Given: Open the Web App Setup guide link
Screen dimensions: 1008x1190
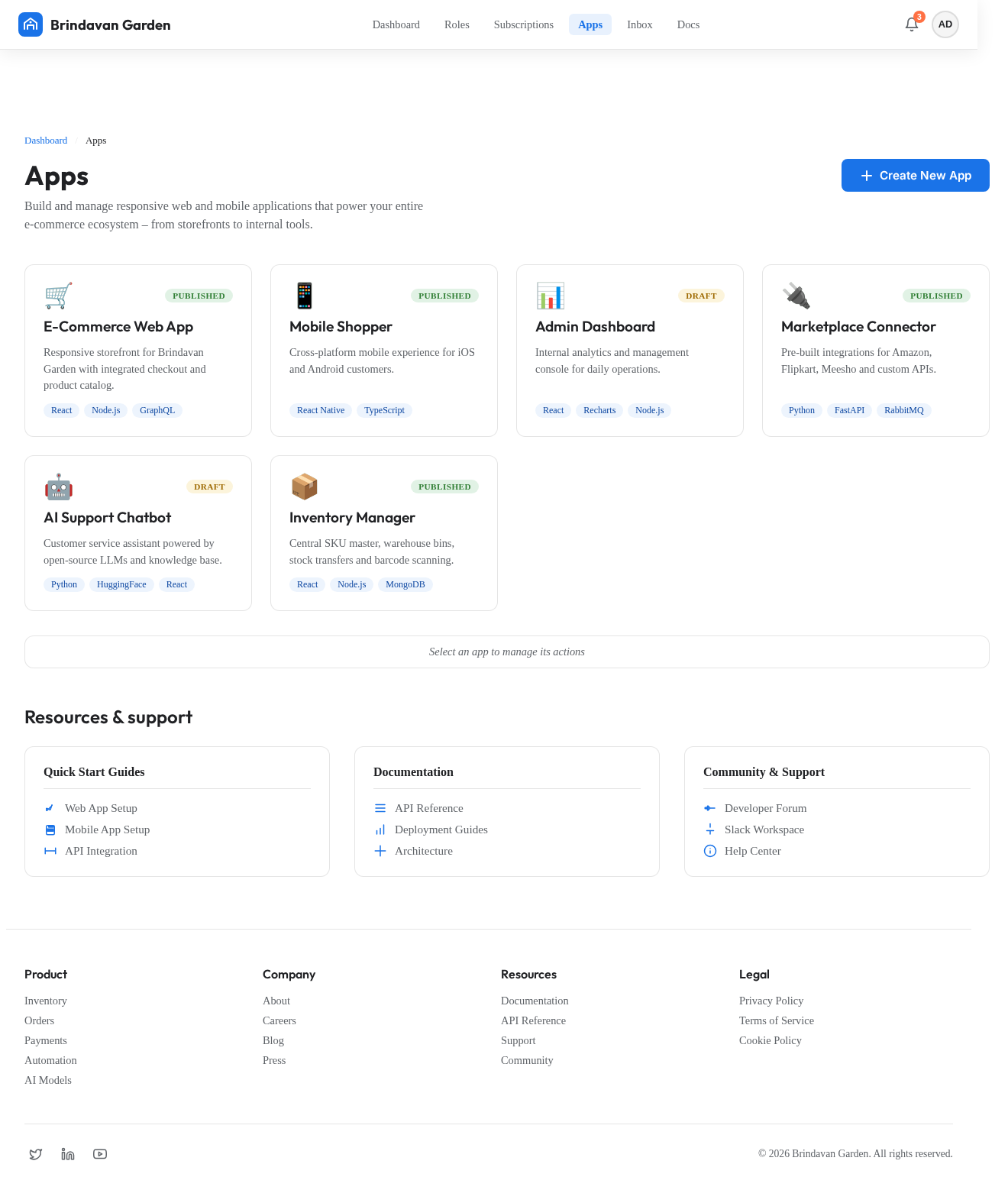Looking at the screenshot, I should click(x=101, y=808).
